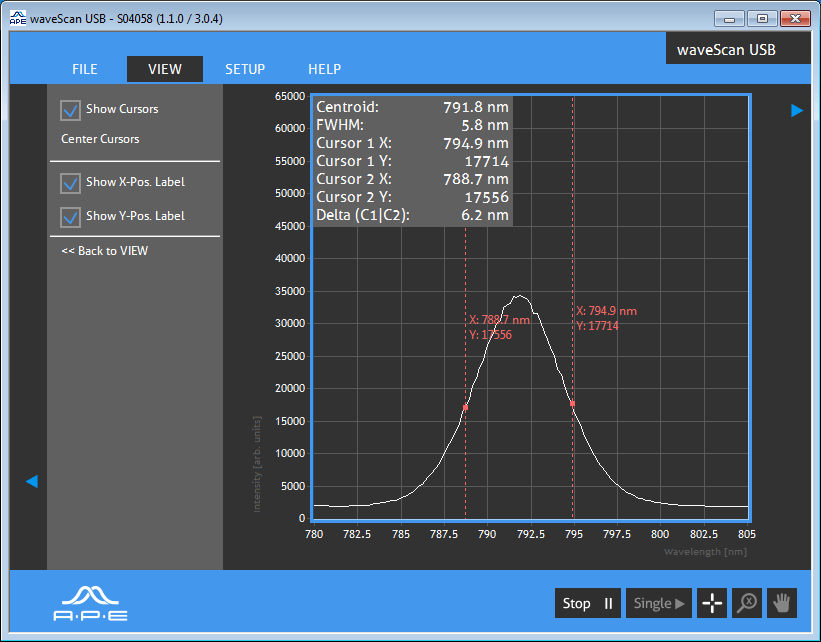Click the play arrow on Single button
821x642 pixels.
coord(679,603)
